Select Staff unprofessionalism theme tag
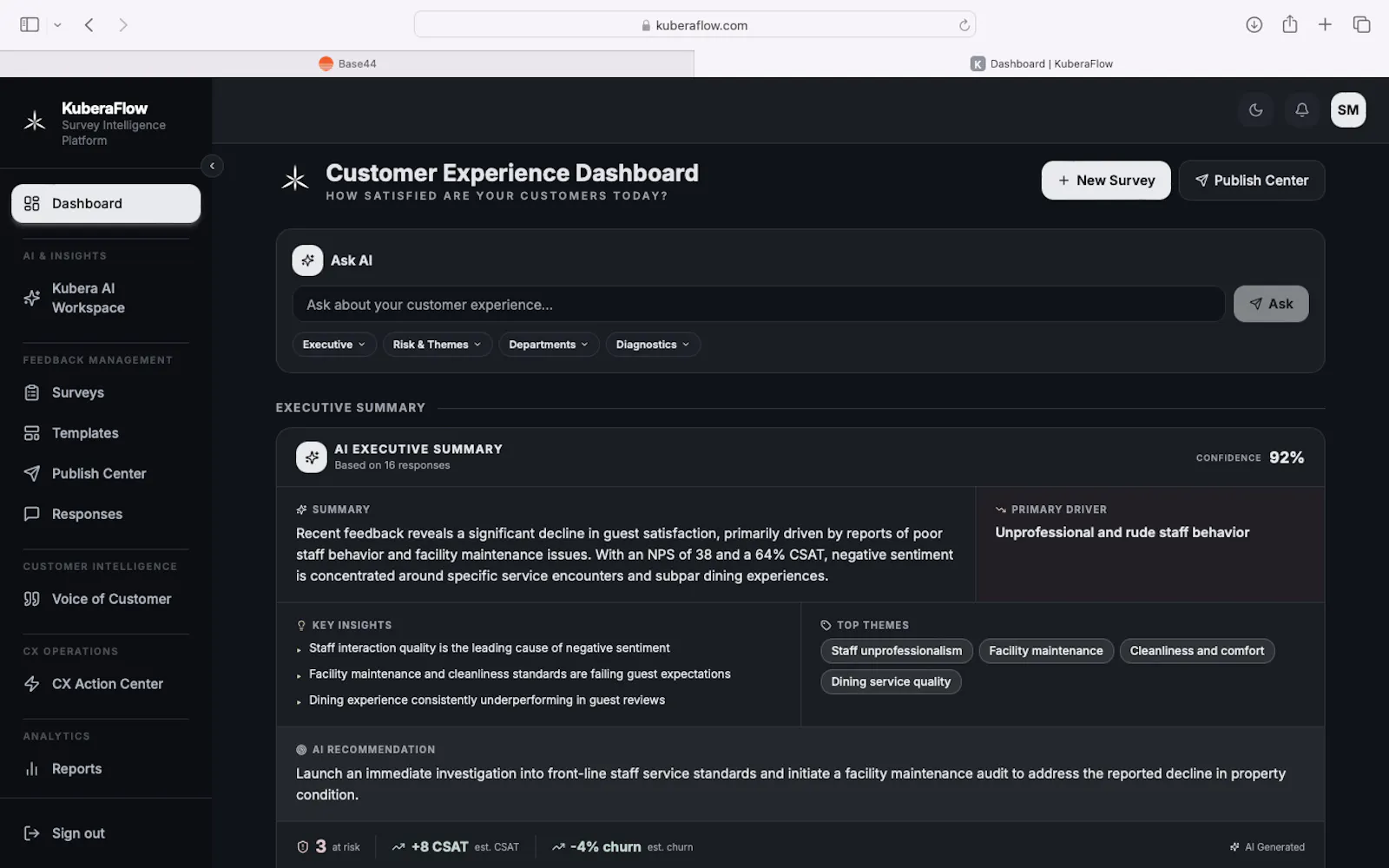The image size is (1389, 868). (897, 651)
